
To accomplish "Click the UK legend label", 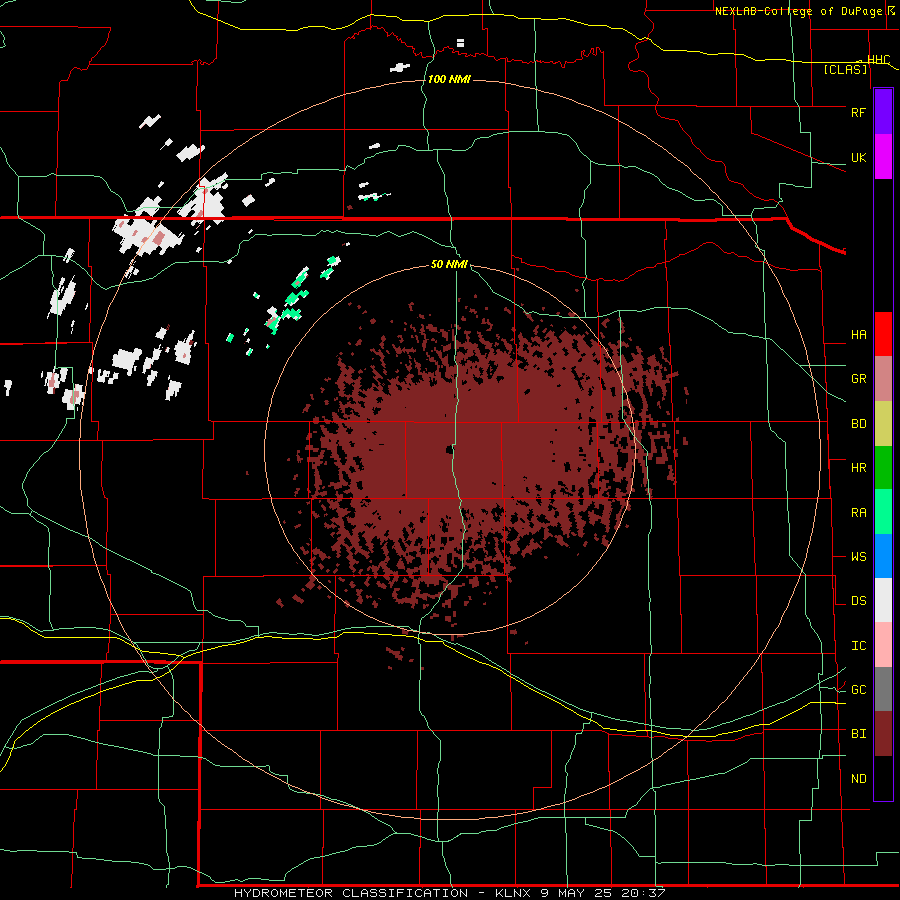I will 858,157.
